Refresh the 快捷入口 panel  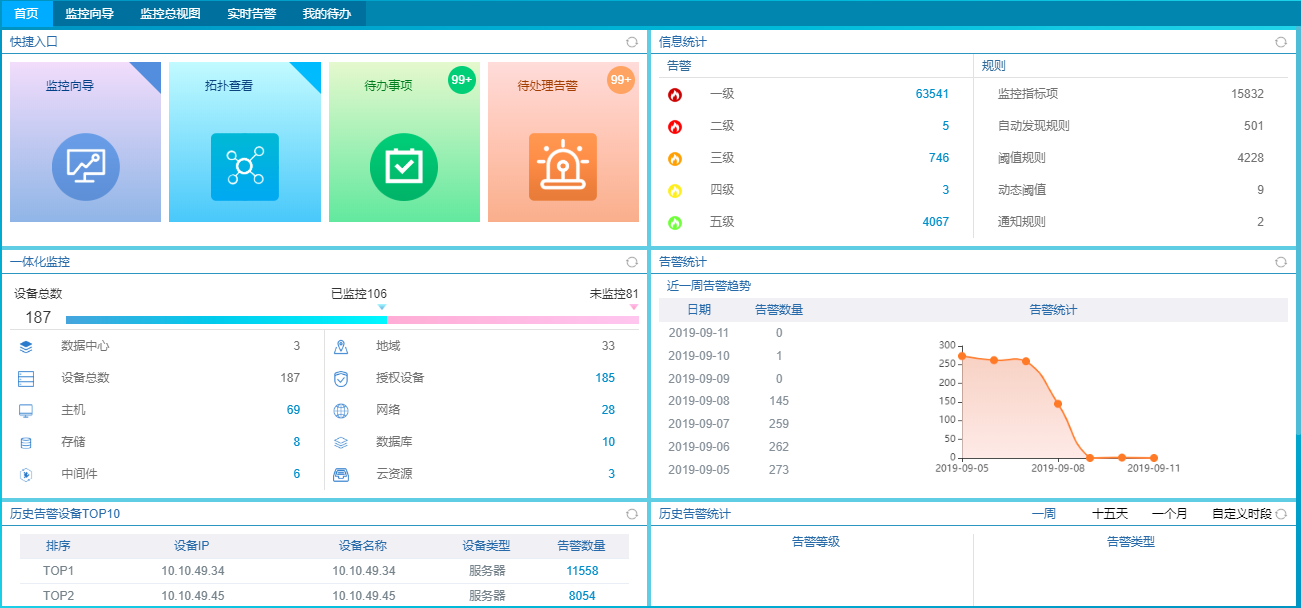click(631, 42)
